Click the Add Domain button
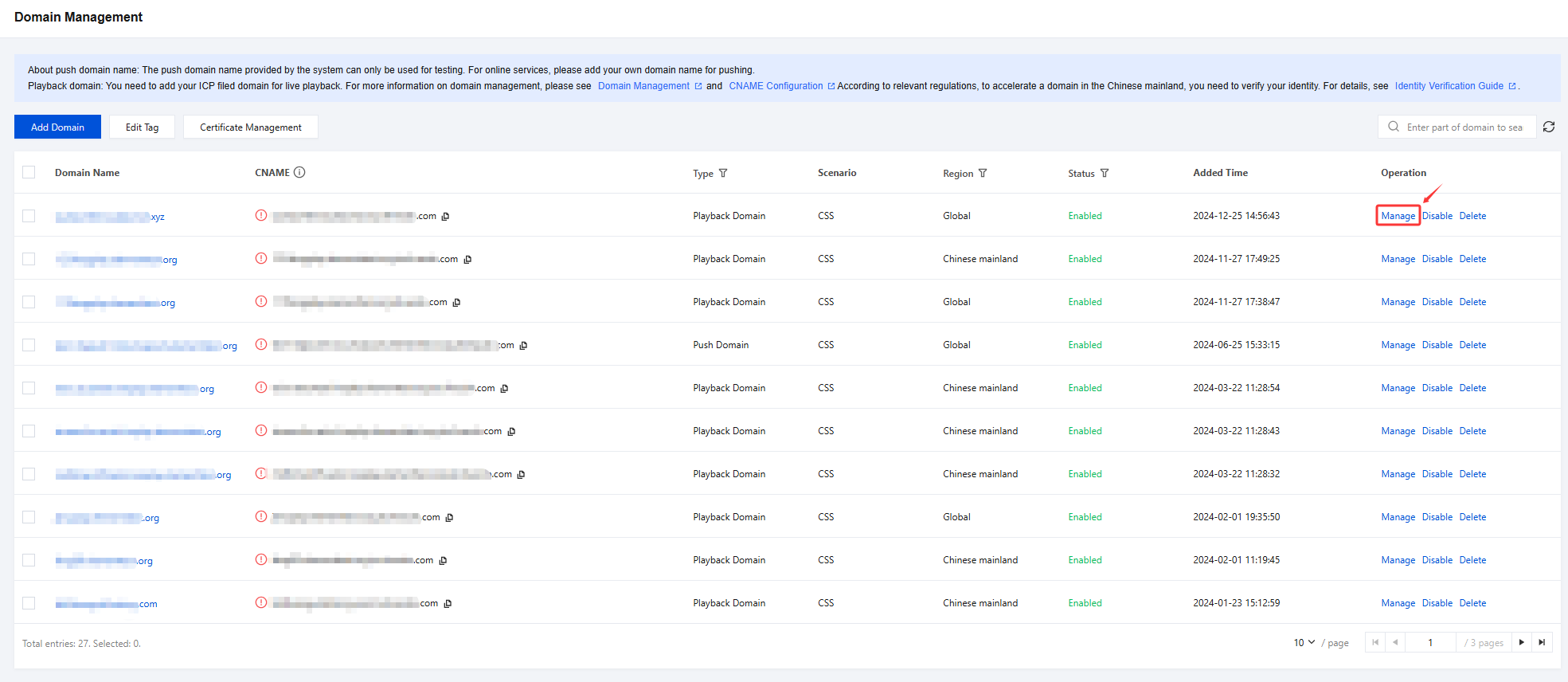 (x=57, y=127)
